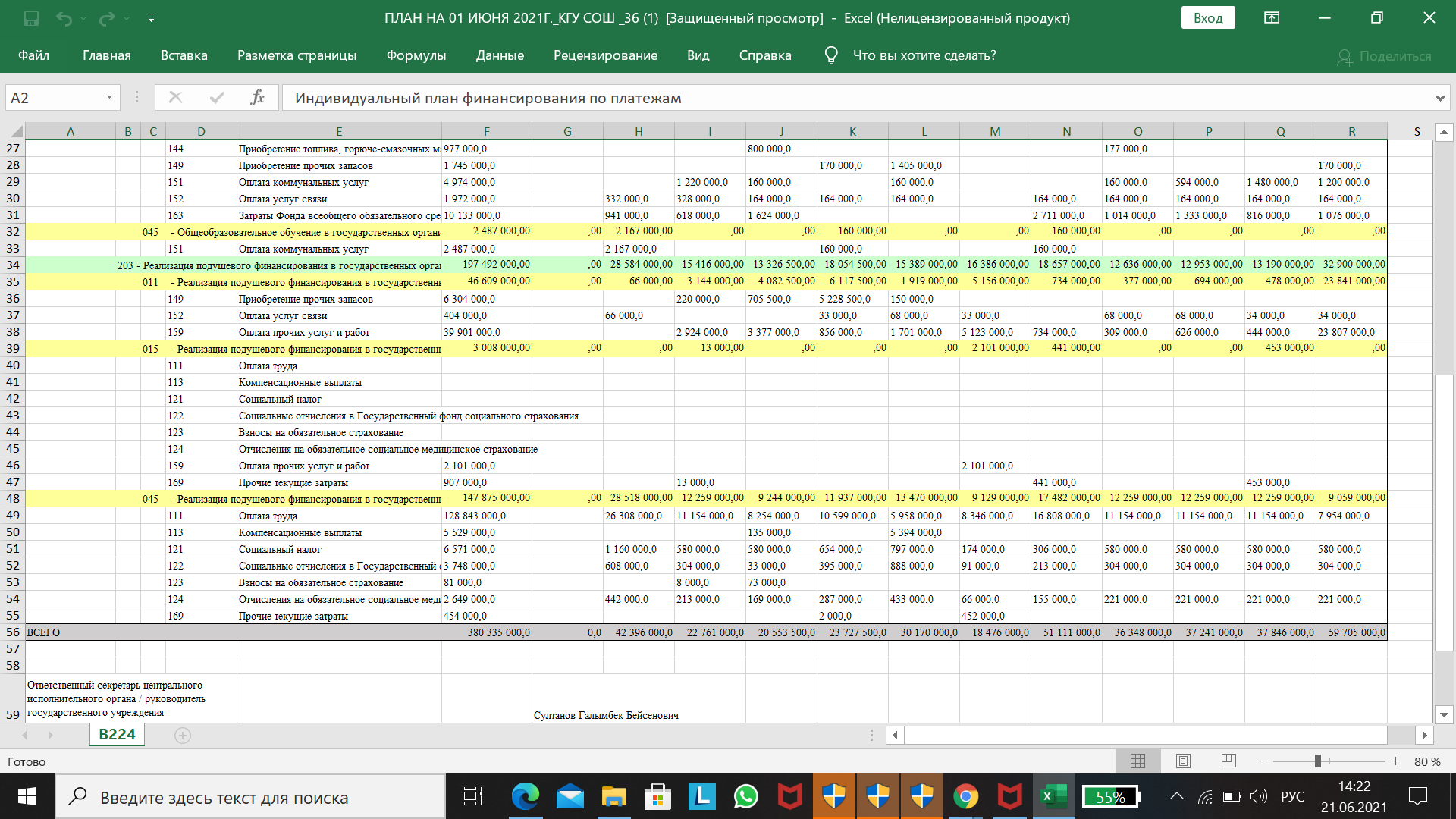
Task: Select row 34 header
Action: (13, 265)
